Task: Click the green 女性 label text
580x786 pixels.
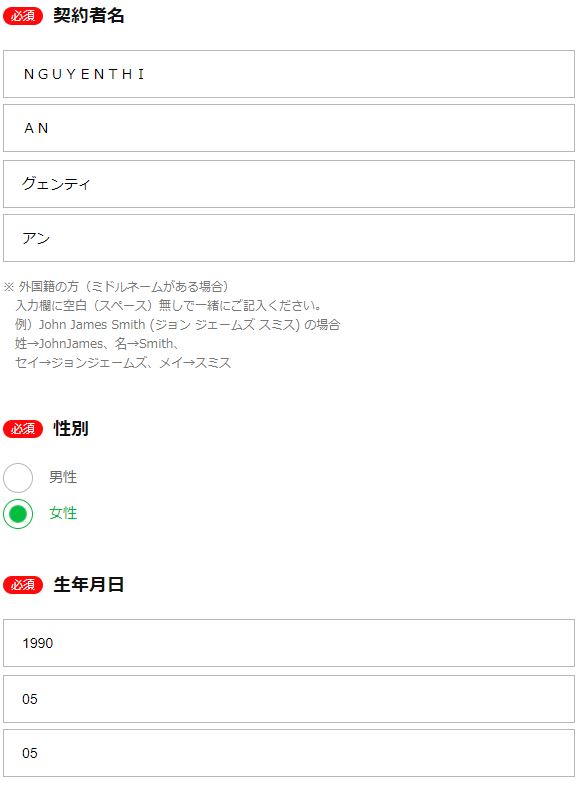Action: tap(63, 513)
